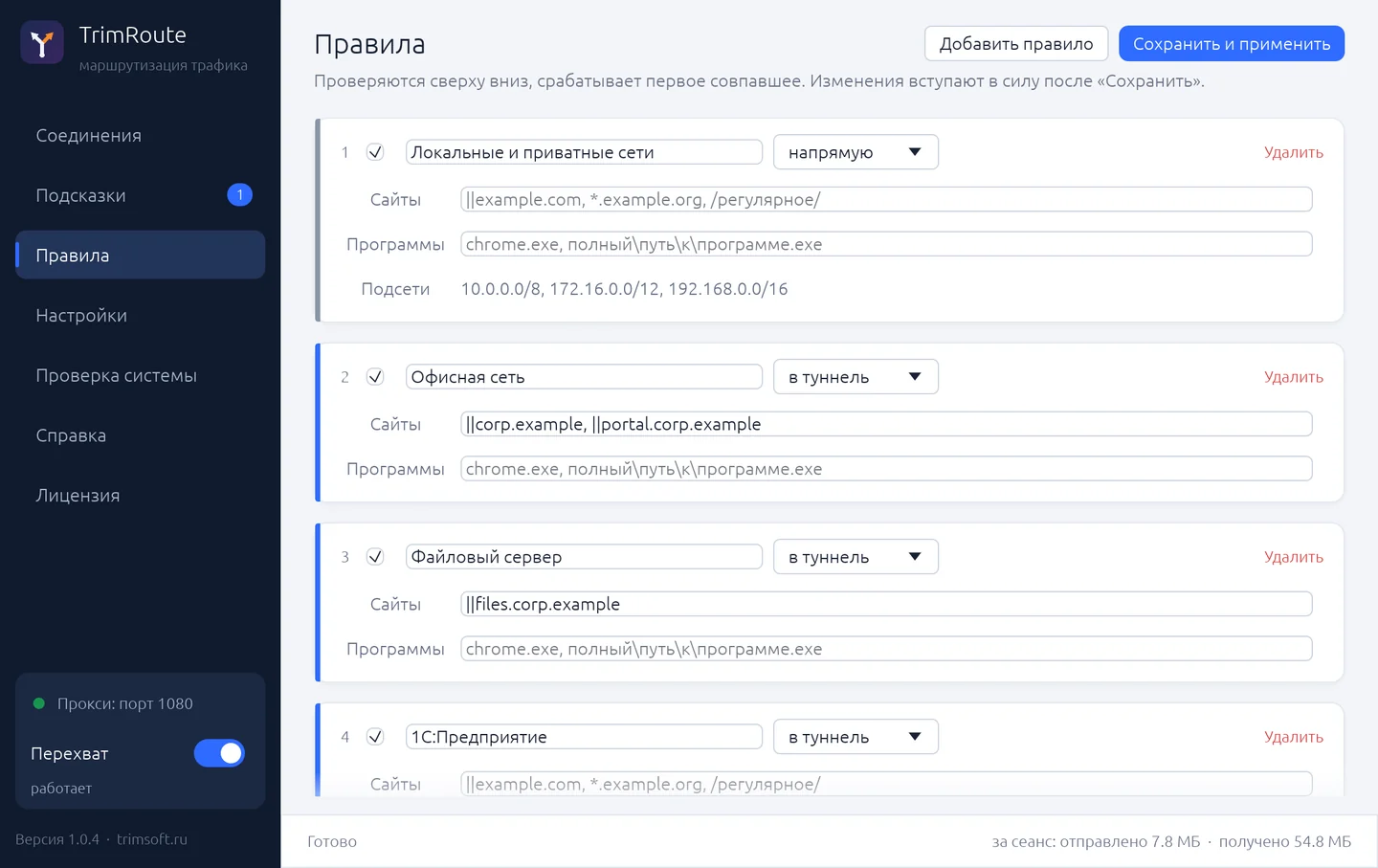Focus Программы field of Офисная сеть rule

886,469
